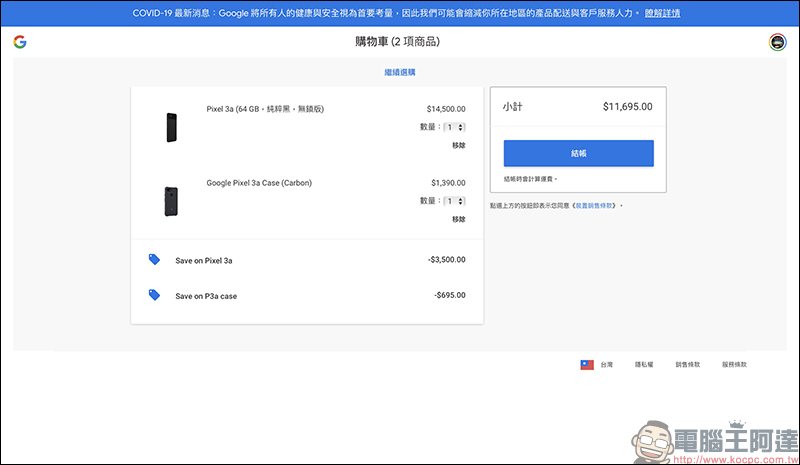
Task: Remove Pixel 3a from the cart
Action: click(x=459, y=145)
